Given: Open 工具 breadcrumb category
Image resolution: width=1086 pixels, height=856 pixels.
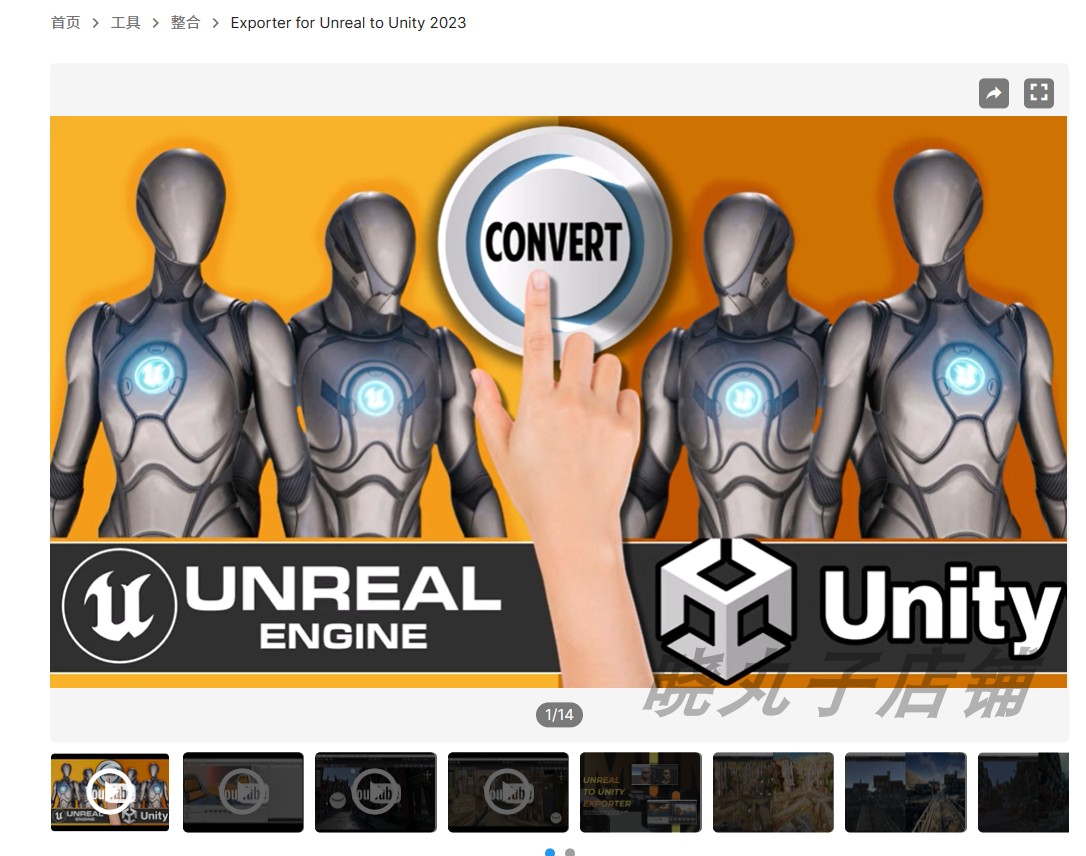Looking at the screenshot, I should (x=125, y=23).
